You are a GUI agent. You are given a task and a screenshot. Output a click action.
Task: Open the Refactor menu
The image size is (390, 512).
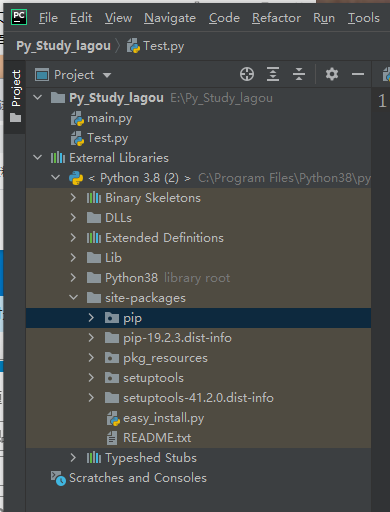(276, 18)
